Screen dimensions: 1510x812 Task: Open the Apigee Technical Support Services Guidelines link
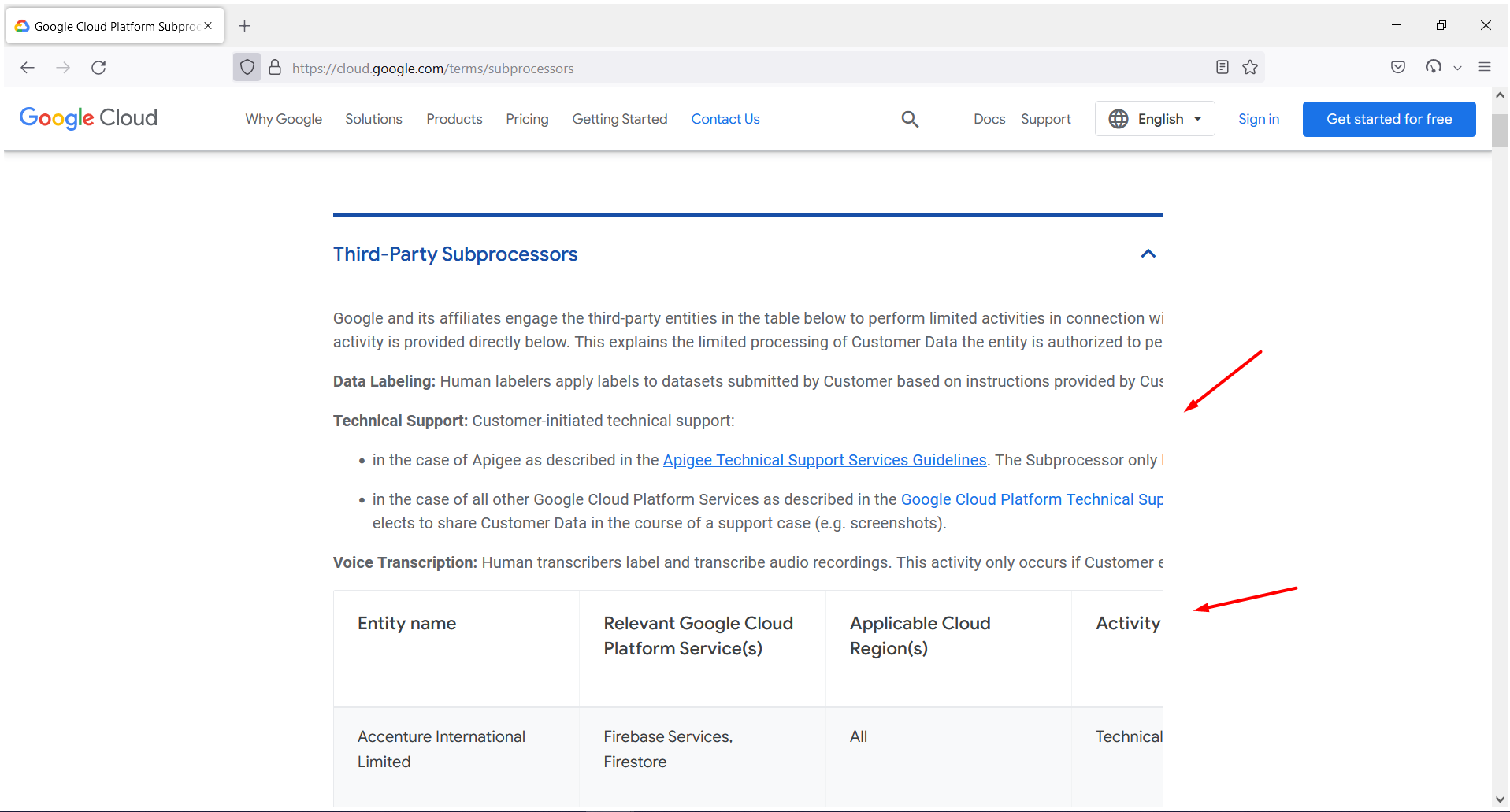(824, 460)
